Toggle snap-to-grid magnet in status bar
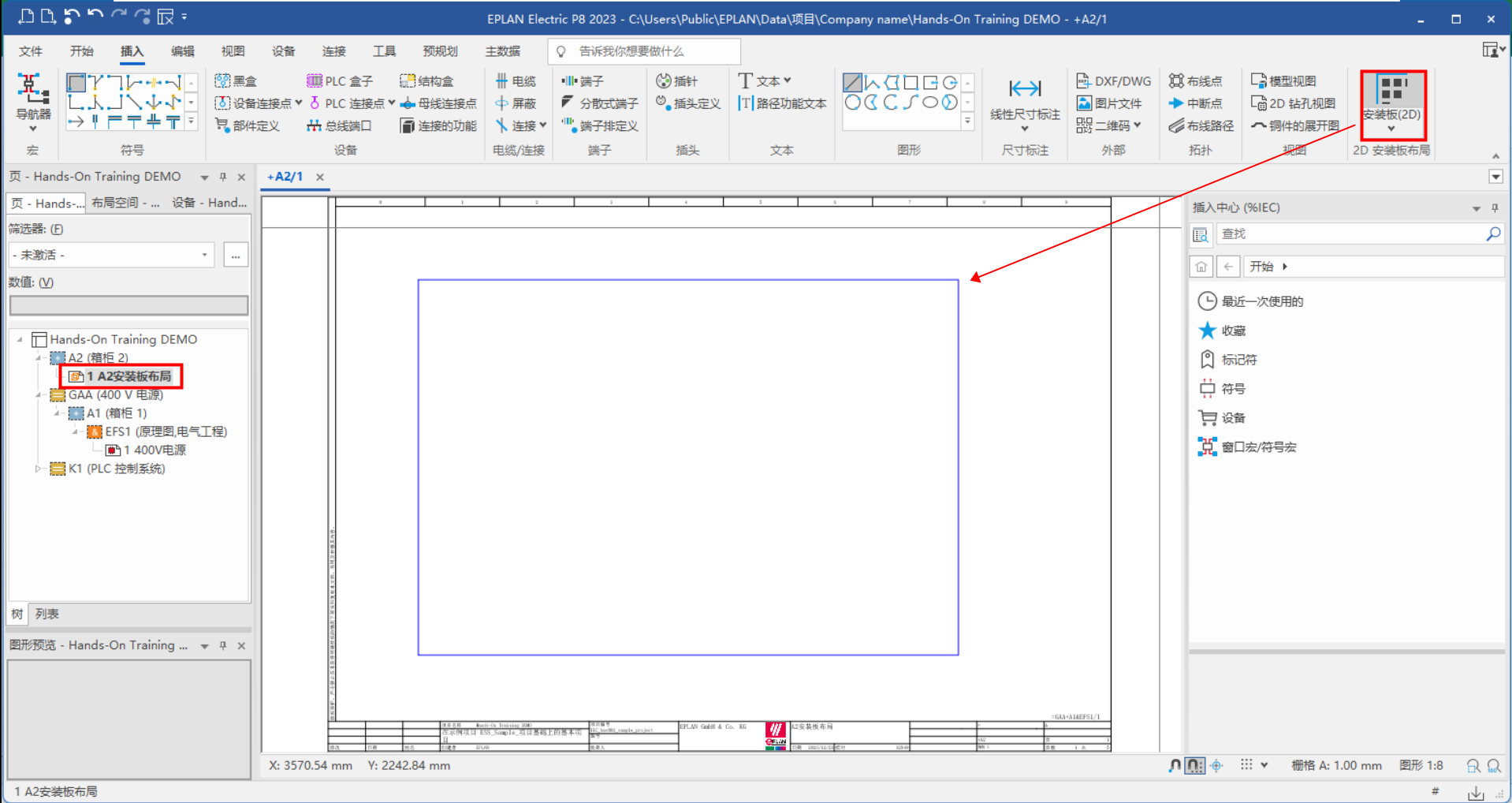Image resolution: width=1512 pixels, height=803 pixels. click(x=1195, y=765)
